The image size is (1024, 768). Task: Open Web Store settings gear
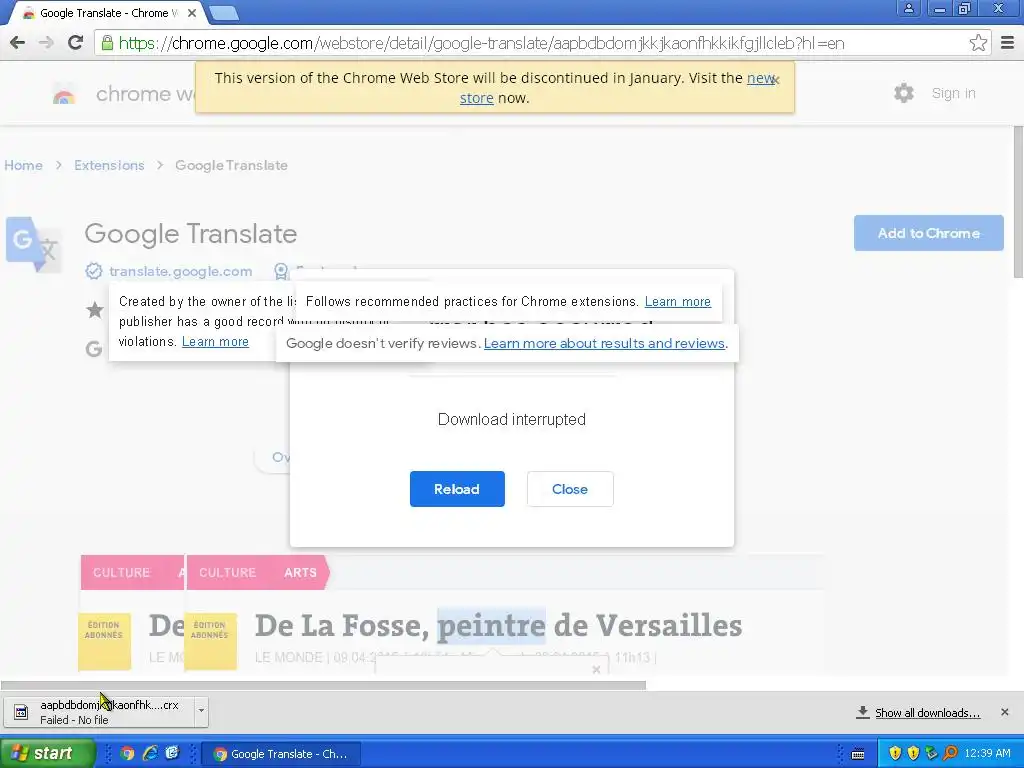click(x=904, y=93)
